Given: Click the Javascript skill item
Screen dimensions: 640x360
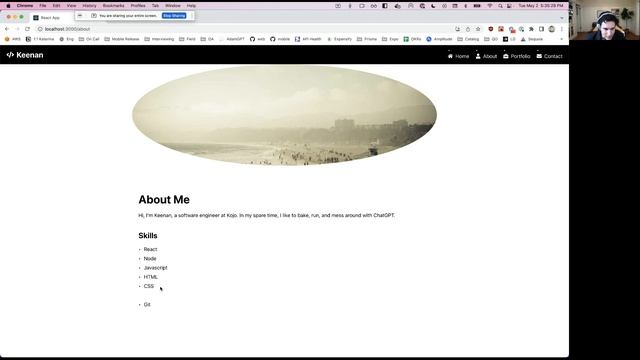Looking at the screenshot, I should point(156,268).
